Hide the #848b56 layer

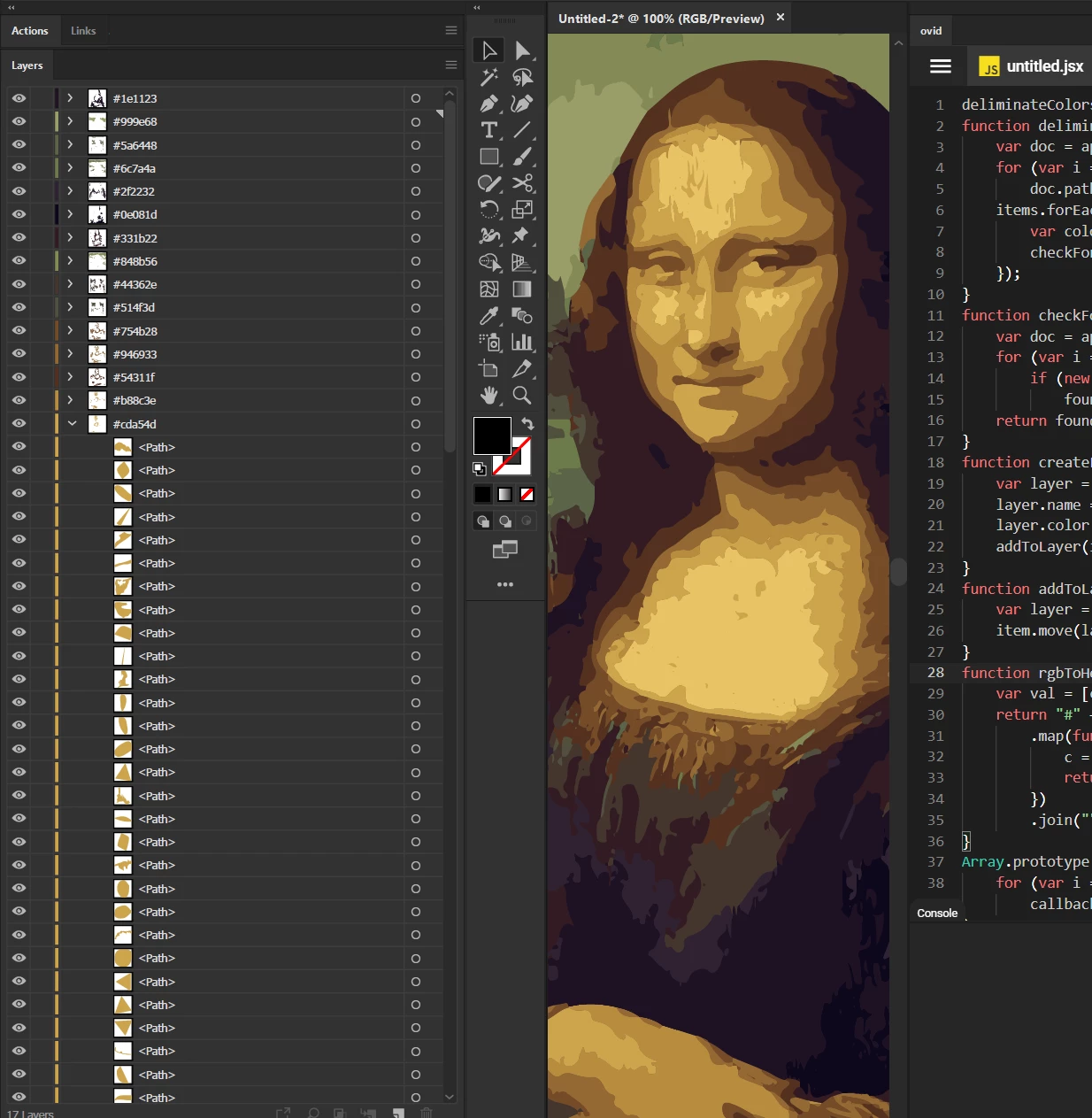pyautogui.click(x=19, y=261)
